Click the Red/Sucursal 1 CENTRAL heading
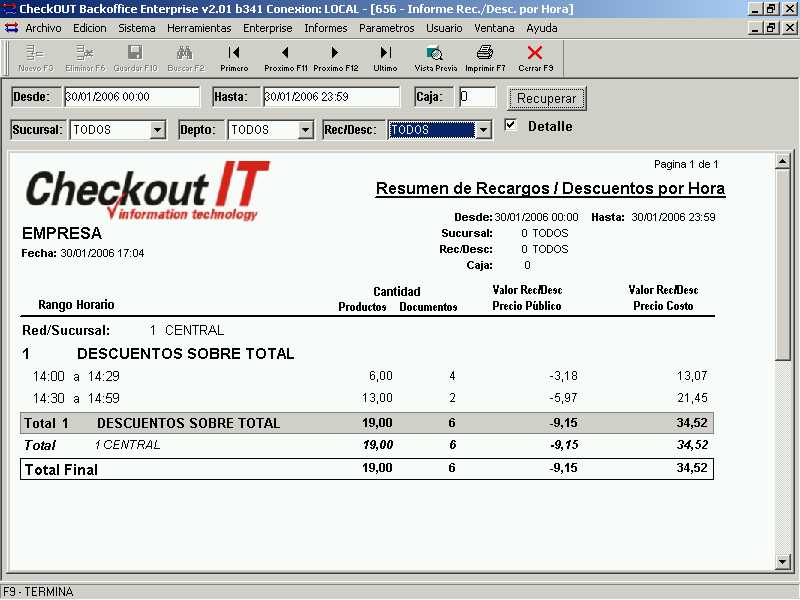The width and height of the screenshot is (800, 600). coord(123,331)
